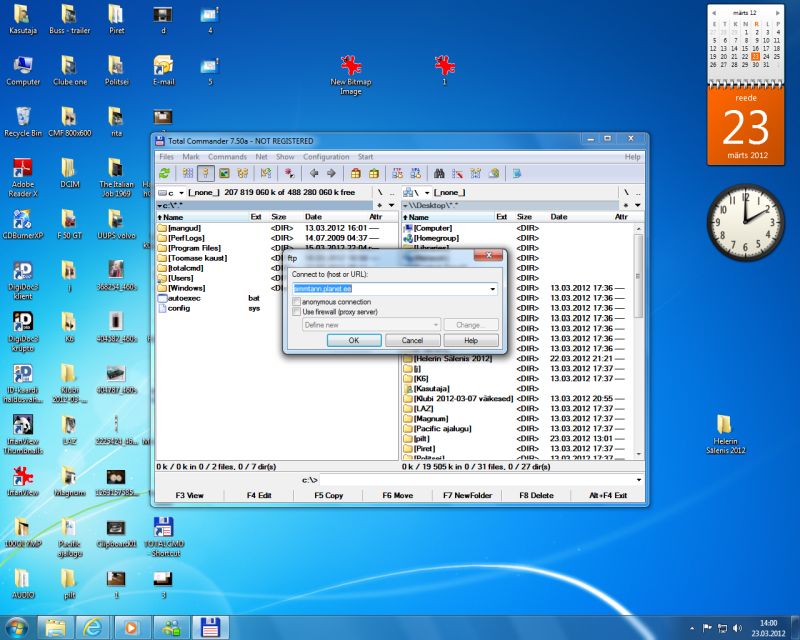The image size is (800, 640).
Task: Open the Configuration menu
Action: pos(326,157)
